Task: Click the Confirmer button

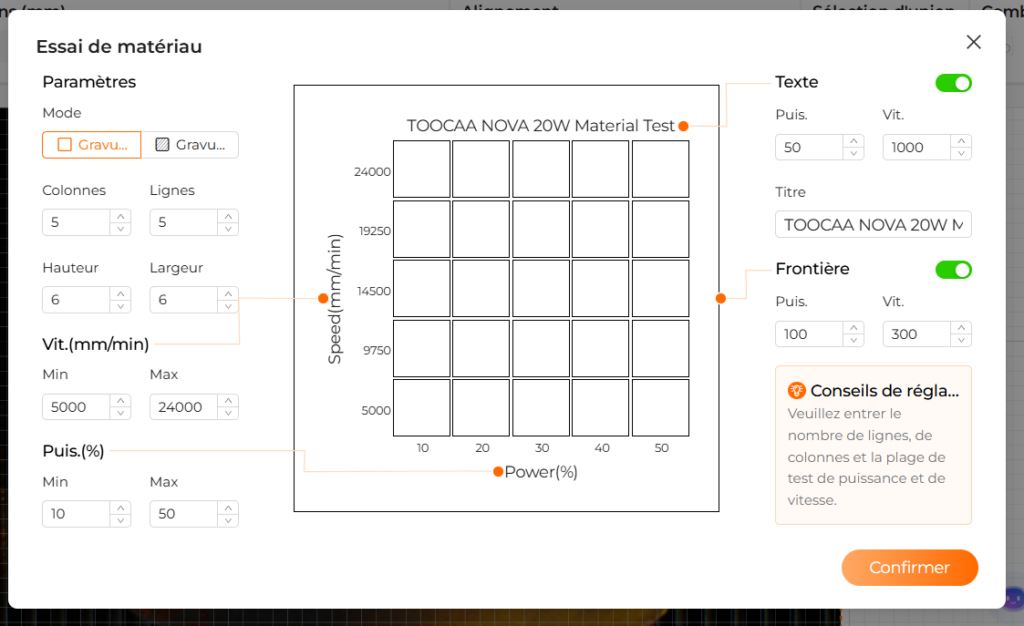Action: point(909,567)
